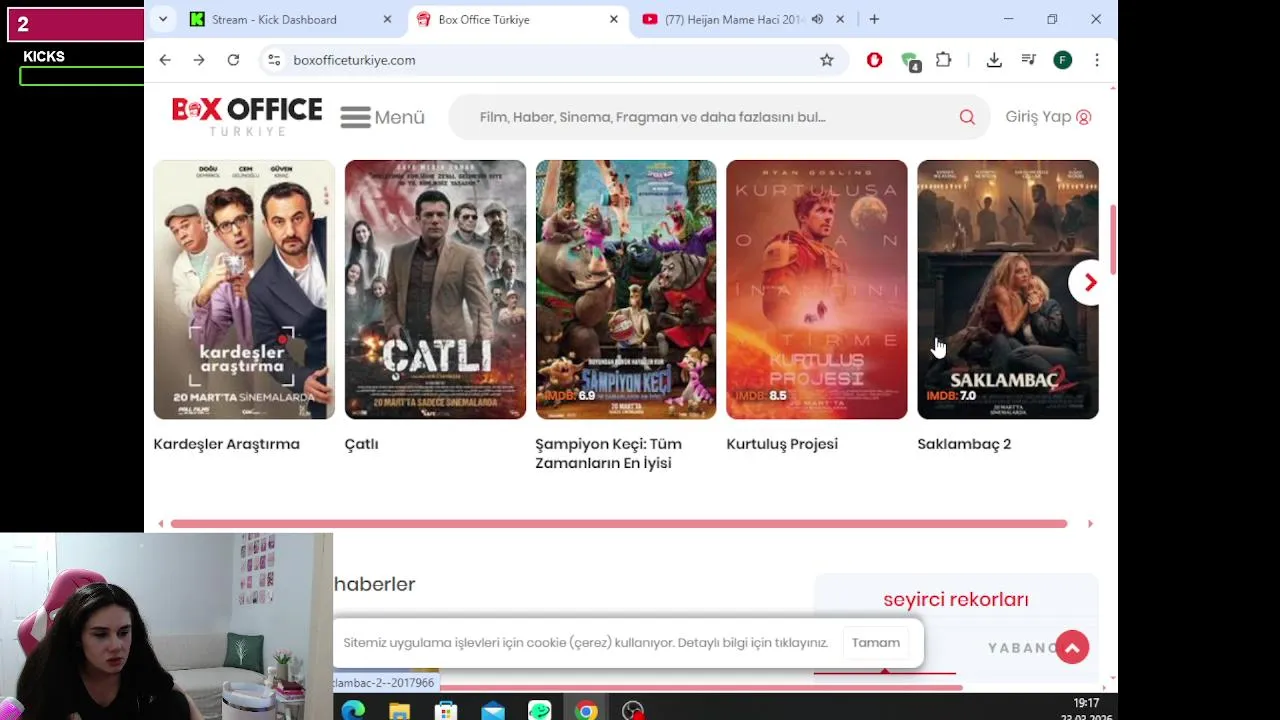This screenshot has height=720, width=1280.
Task: Open Microsoft Edge from the taskbar
Action: 353,711
